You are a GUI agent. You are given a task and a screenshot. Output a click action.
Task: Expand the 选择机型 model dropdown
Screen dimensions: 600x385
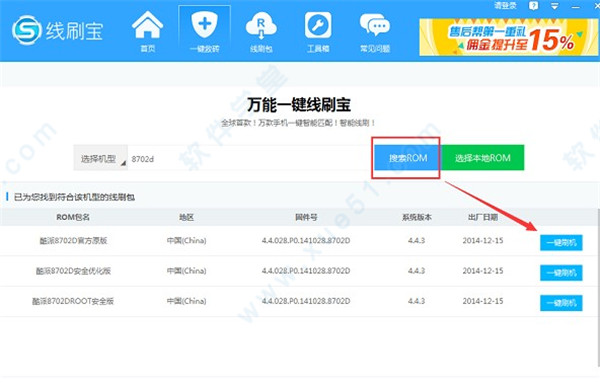pyautogui.click(x=100, y=158)
